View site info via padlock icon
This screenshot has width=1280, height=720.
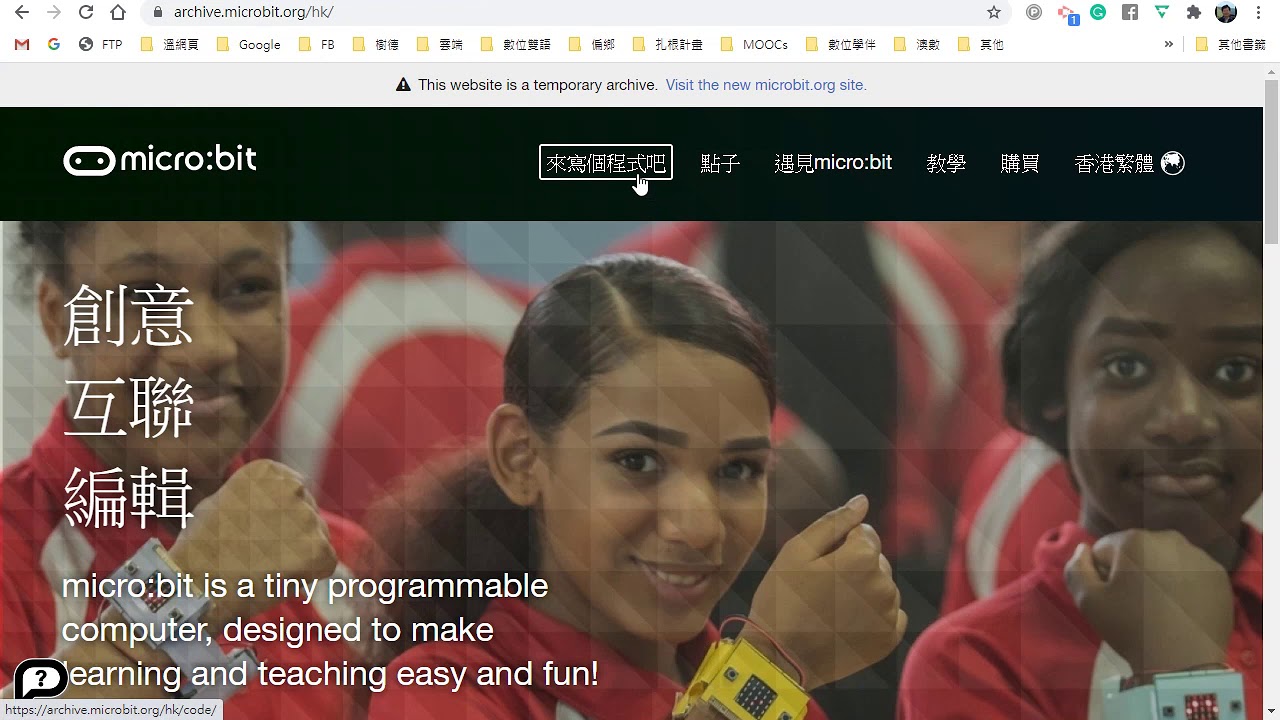[x=157, y=13]
